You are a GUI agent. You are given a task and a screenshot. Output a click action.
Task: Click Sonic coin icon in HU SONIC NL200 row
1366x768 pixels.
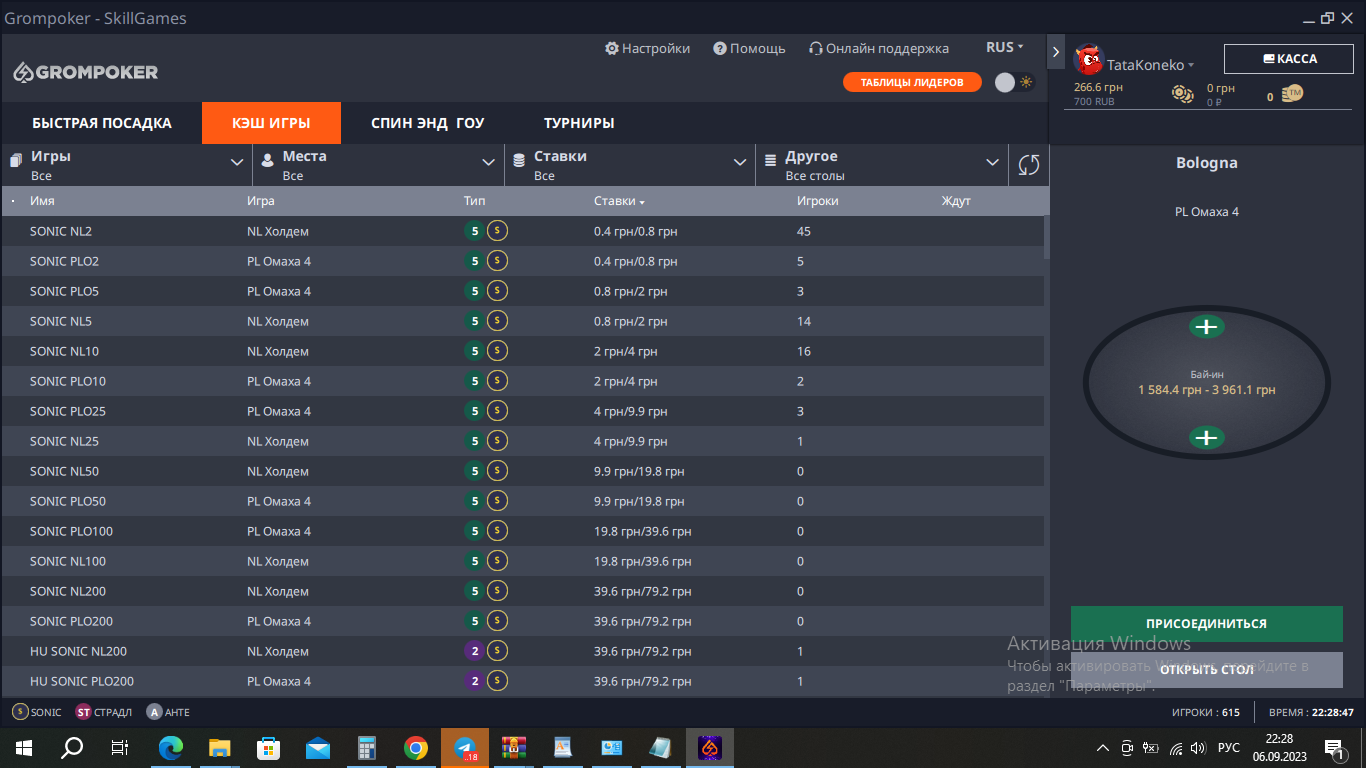[x=498, y=651]
